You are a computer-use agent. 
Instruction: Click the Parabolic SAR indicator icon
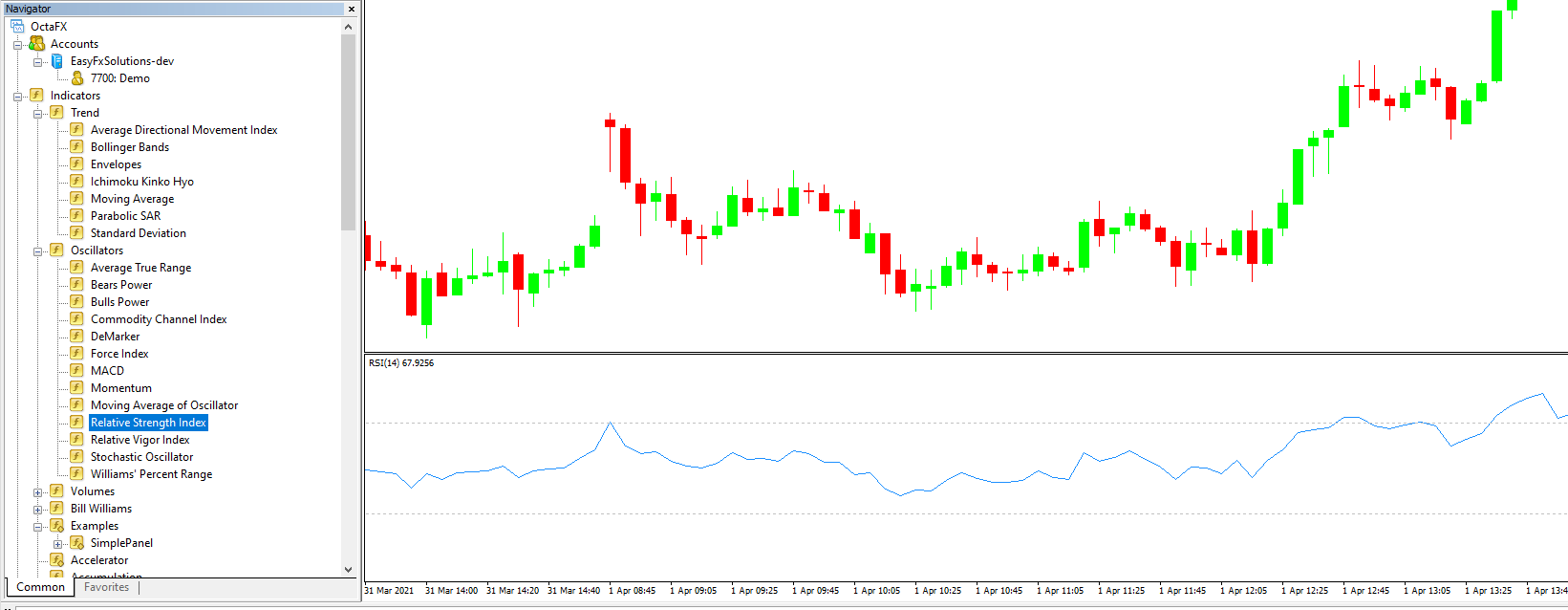(x=76, y=216)
